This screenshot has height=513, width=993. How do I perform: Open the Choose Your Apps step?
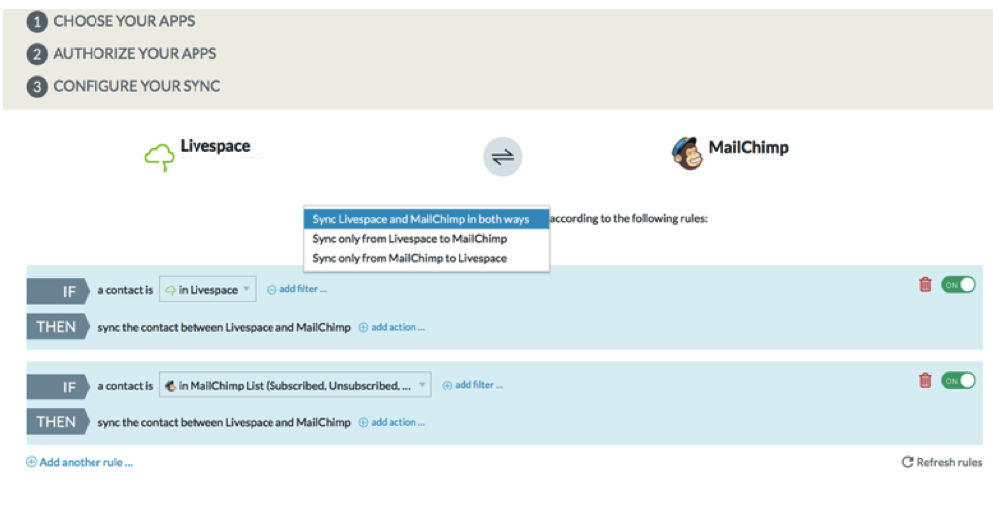click(x=124, y=22)
